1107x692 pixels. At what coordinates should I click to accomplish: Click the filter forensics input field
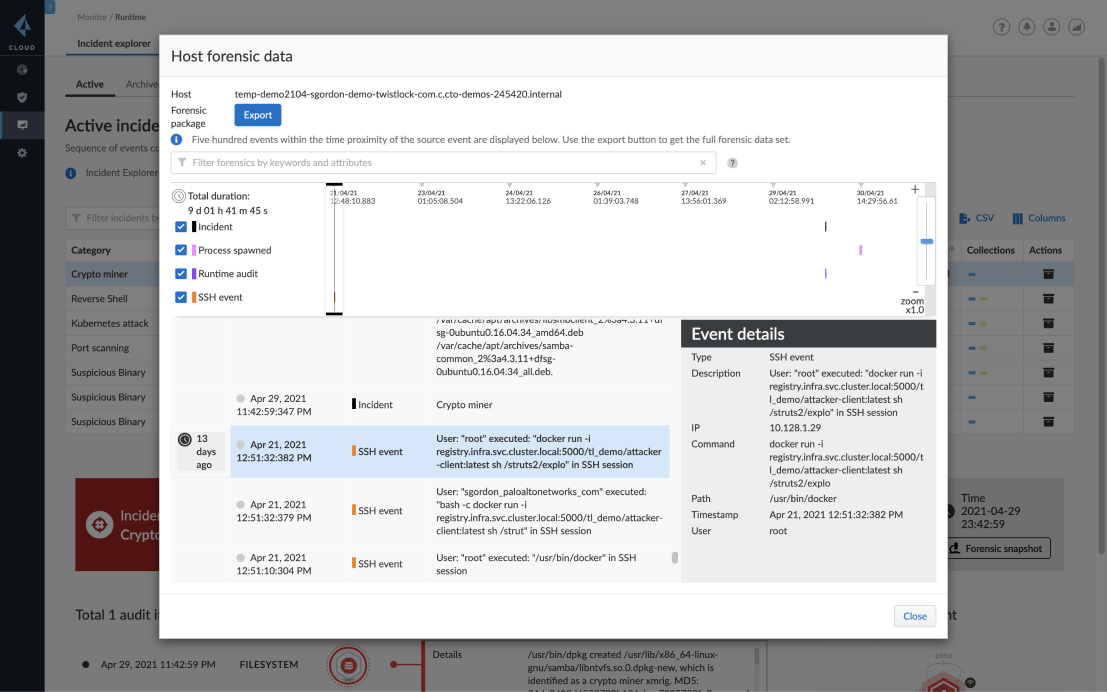(x=440, y=162)
